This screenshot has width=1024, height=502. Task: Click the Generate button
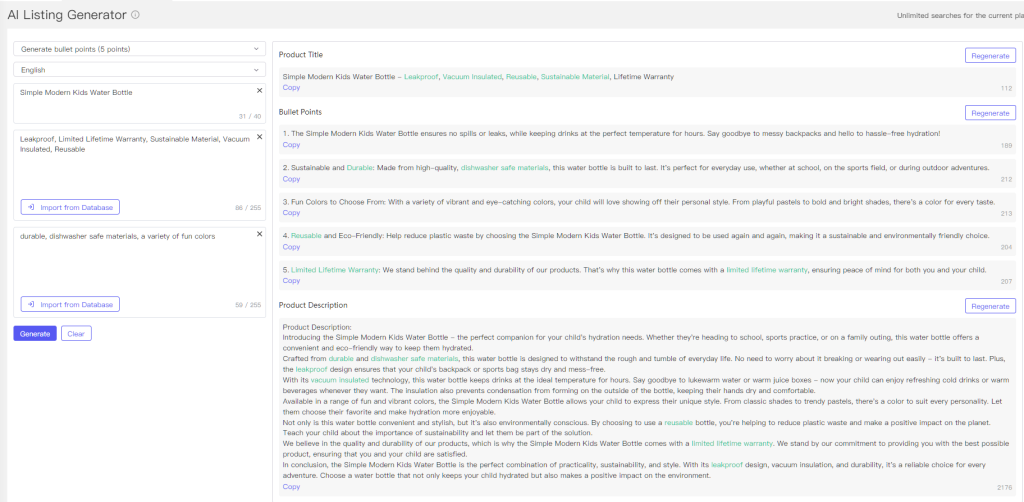pos(35,334)
